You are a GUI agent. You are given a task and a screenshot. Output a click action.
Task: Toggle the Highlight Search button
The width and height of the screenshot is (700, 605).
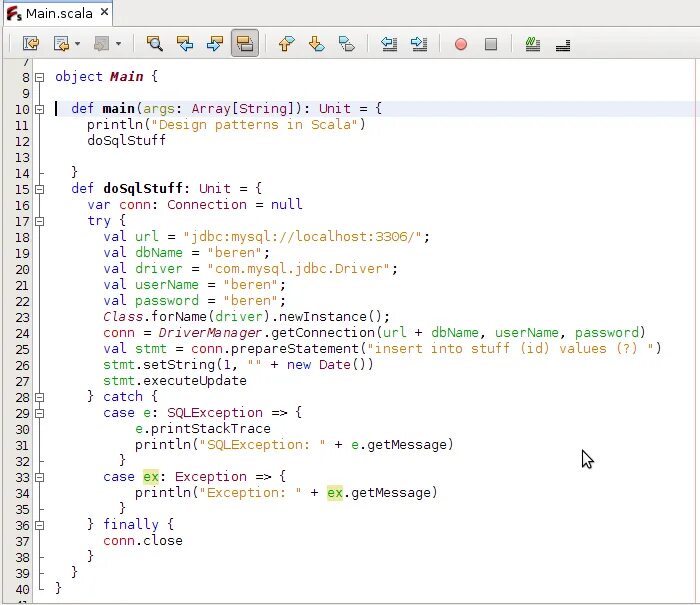coord(245,43)
